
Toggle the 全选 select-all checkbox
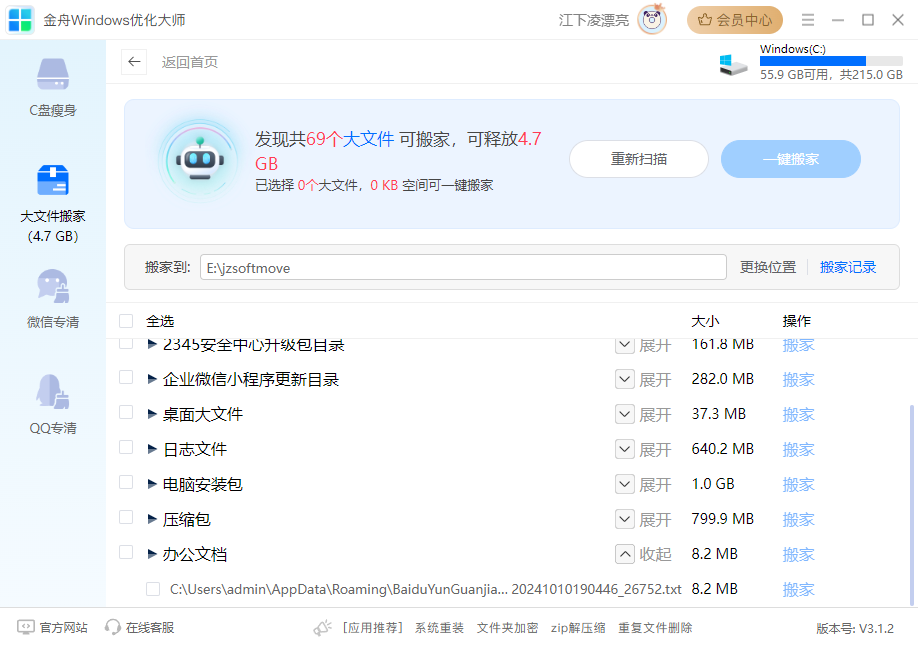coord(126,321)
